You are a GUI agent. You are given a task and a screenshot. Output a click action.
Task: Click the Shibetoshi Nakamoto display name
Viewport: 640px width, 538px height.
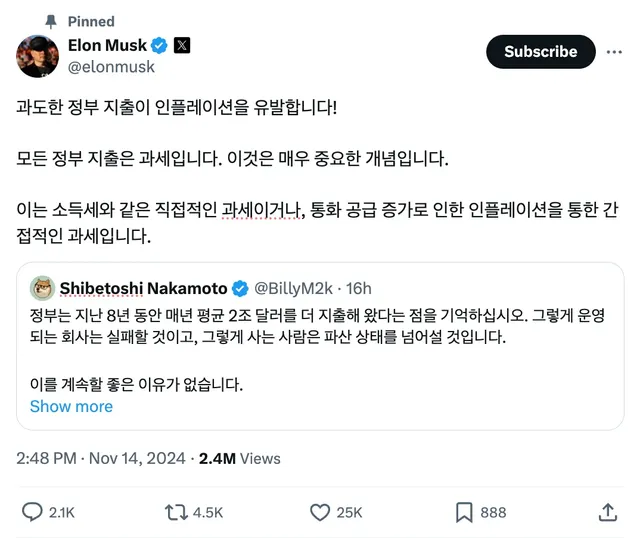tap(143, 288)
